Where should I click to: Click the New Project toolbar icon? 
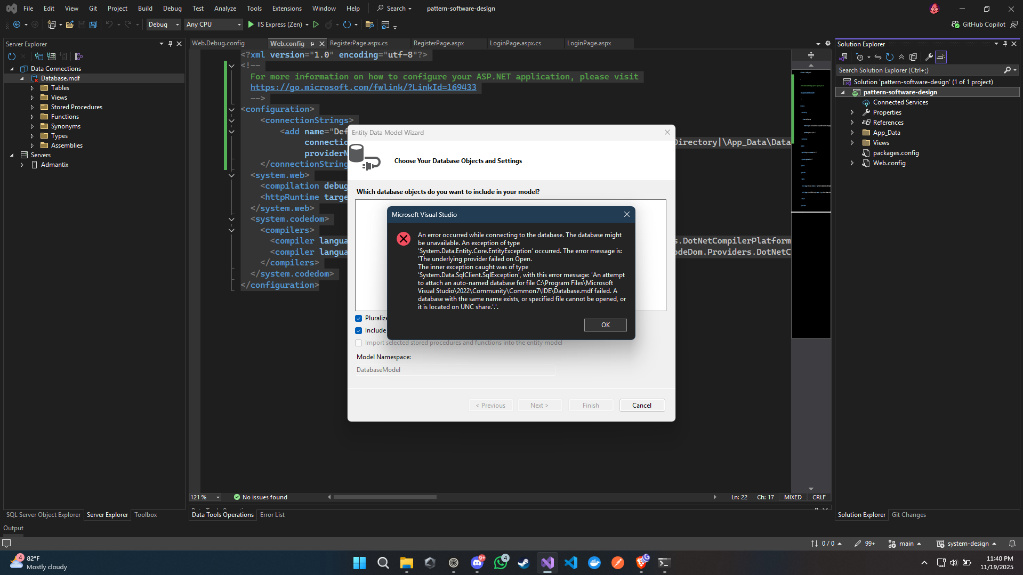pyautogui.click(x=52, y=25)
